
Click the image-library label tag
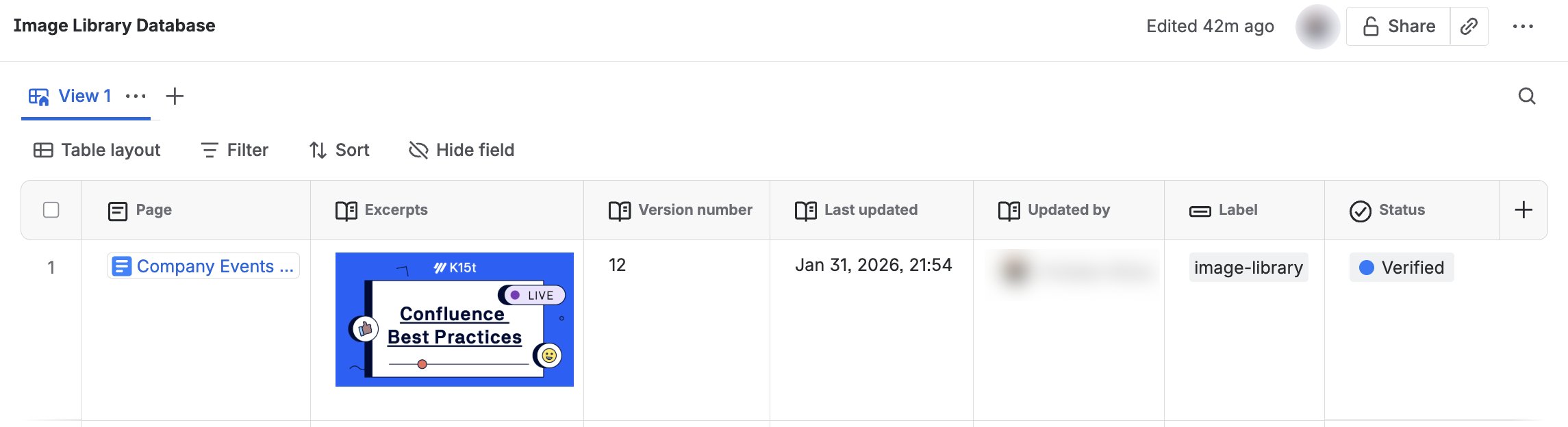[1248, 268]
